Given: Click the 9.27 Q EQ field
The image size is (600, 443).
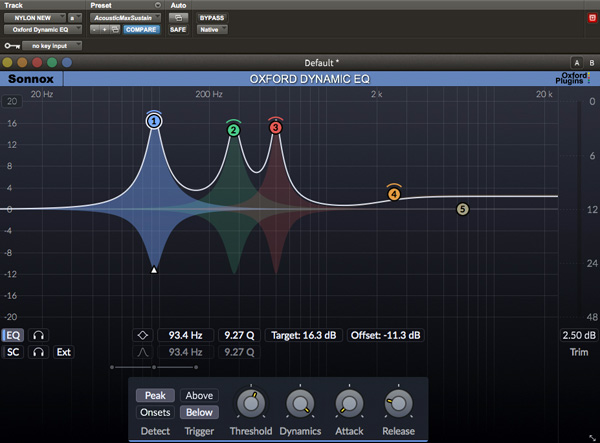Looking at the screenshot, I should click(x=239, y=336).
